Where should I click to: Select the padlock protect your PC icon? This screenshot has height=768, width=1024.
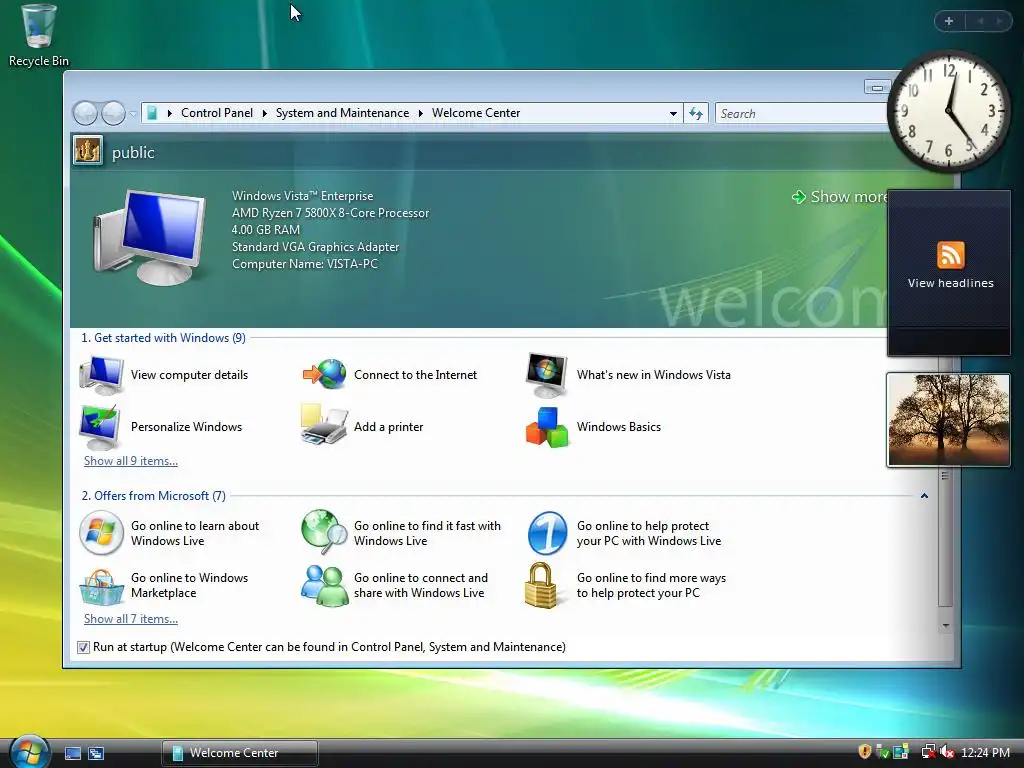(541, 586)
